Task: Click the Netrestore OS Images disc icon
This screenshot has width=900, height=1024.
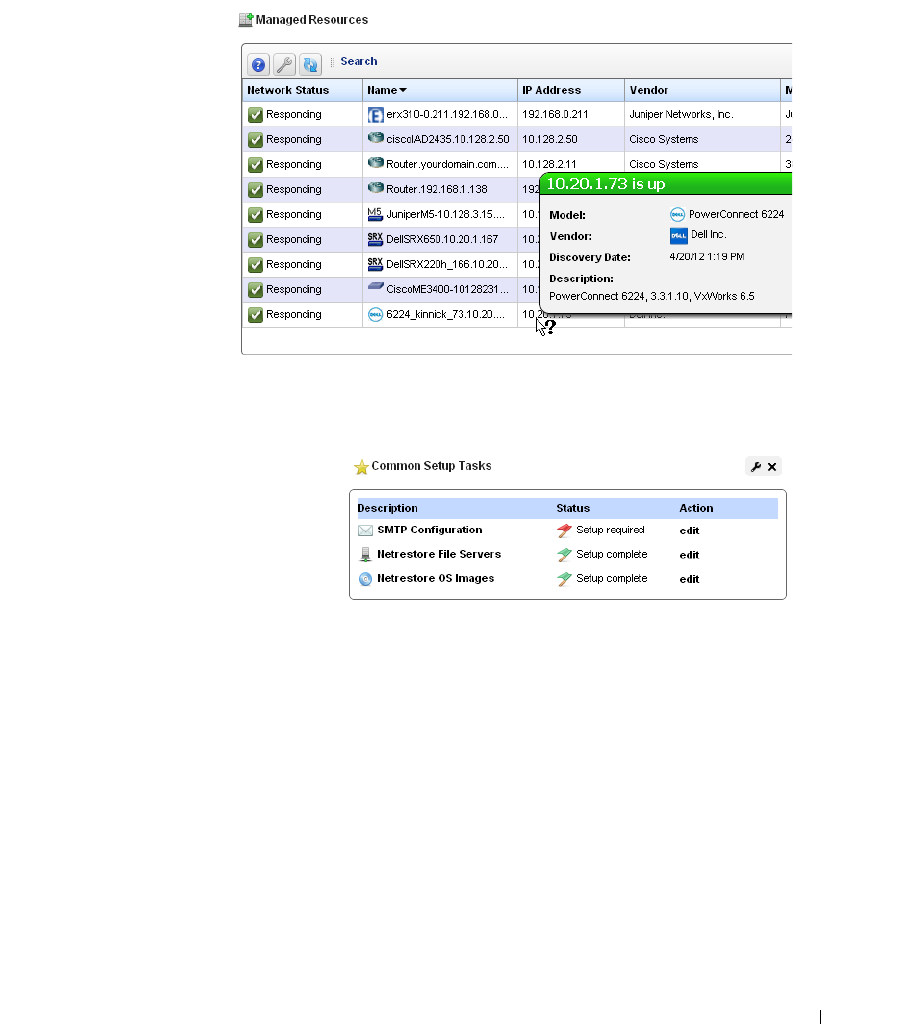Action: click(x=366, y=579)
